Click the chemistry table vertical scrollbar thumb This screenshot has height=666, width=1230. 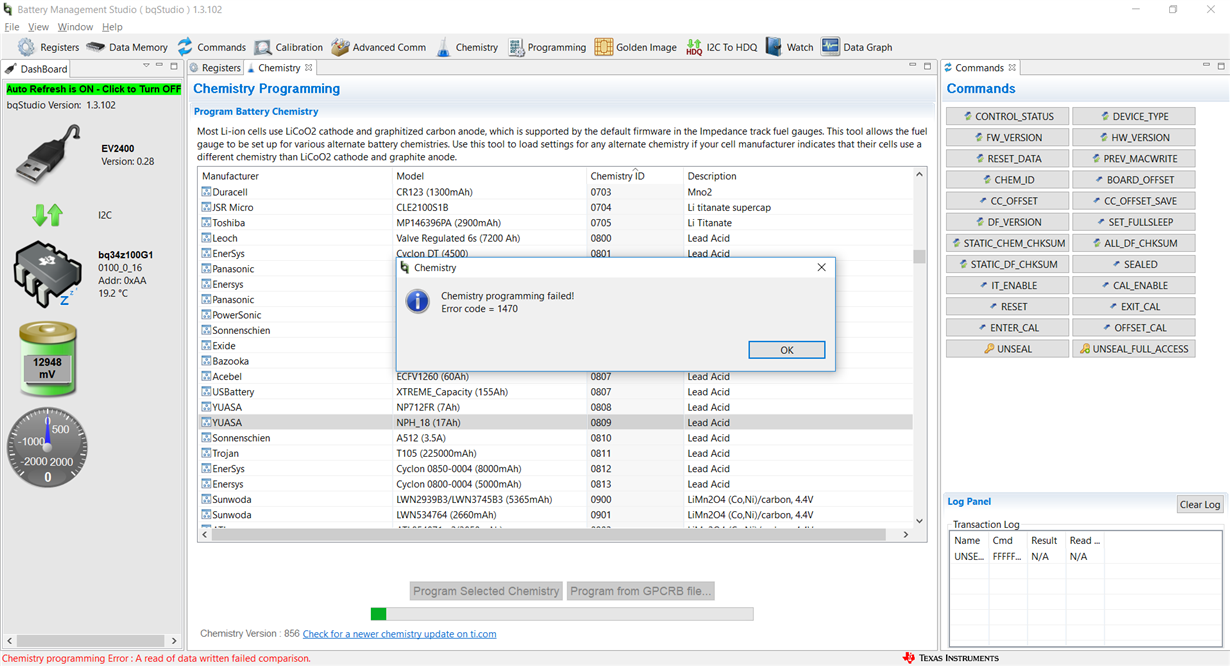(919, 256)
